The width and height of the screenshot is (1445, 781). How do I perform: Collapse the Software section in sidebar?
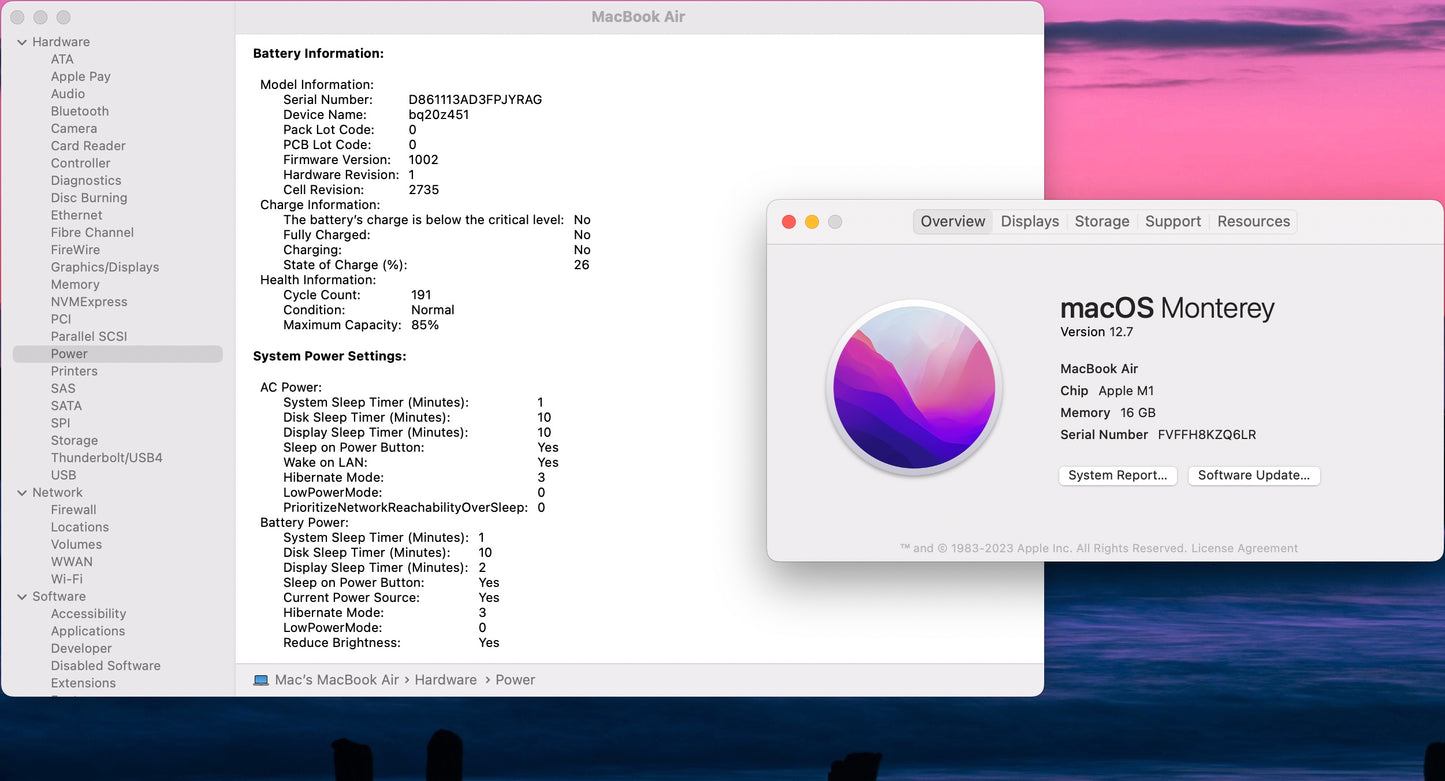[22, 597]
